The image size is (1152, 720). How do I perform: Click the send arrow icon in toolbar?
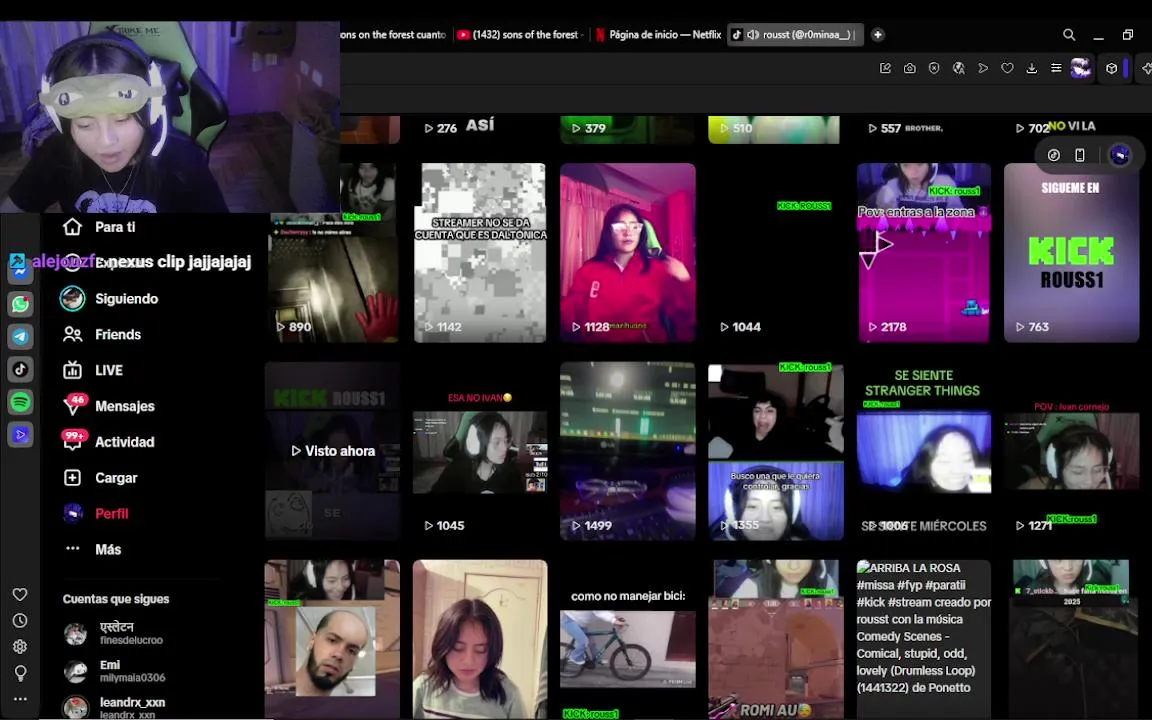[983, 68]
